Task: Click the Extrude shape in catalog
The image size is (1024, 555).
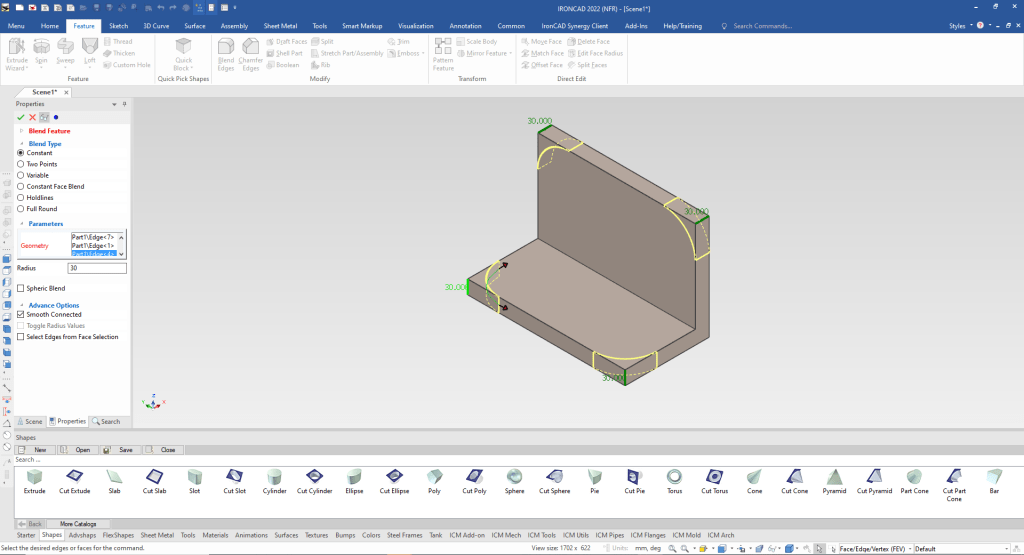Action: 35,477
